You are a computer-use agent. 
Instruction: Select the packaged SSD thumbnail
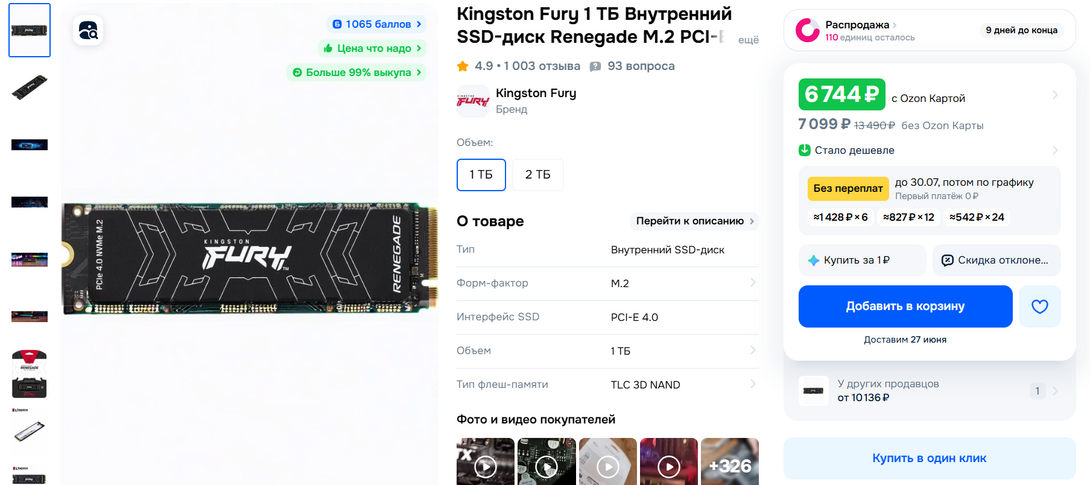29,374
